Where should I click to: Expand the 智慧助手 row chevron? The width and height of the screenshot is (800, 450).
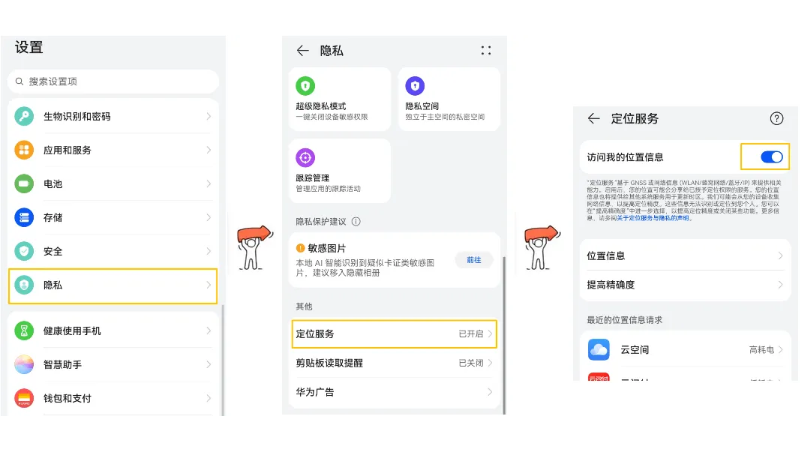pos(209,364)
